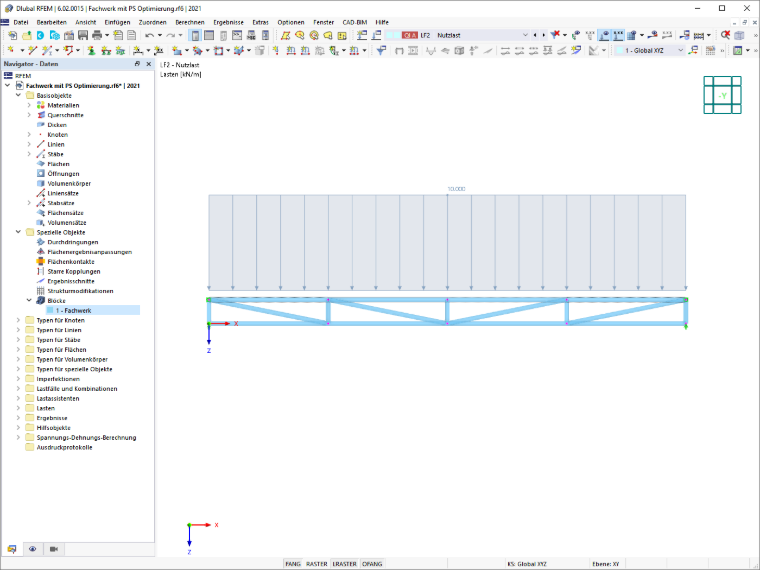
Task: Toggle LRASTER in status bar
Action: (345, 564)
